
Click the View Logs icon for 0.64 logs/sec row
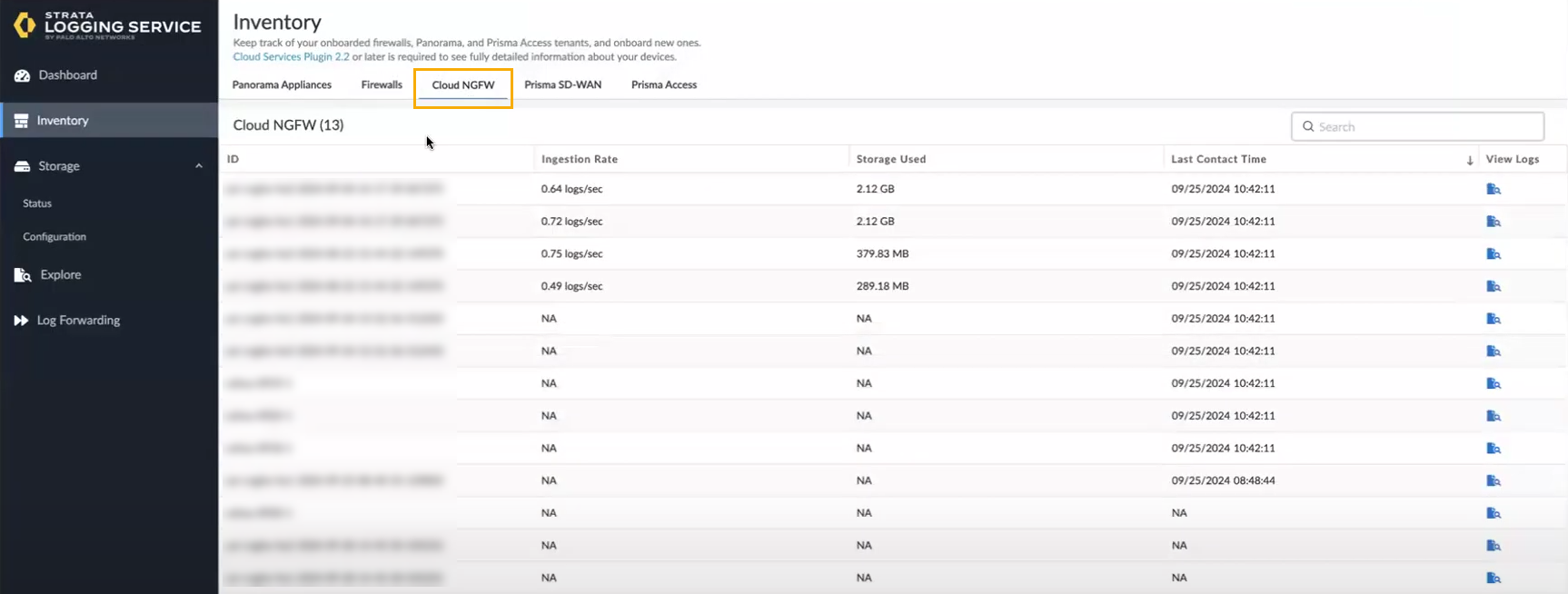[1493, 189]
